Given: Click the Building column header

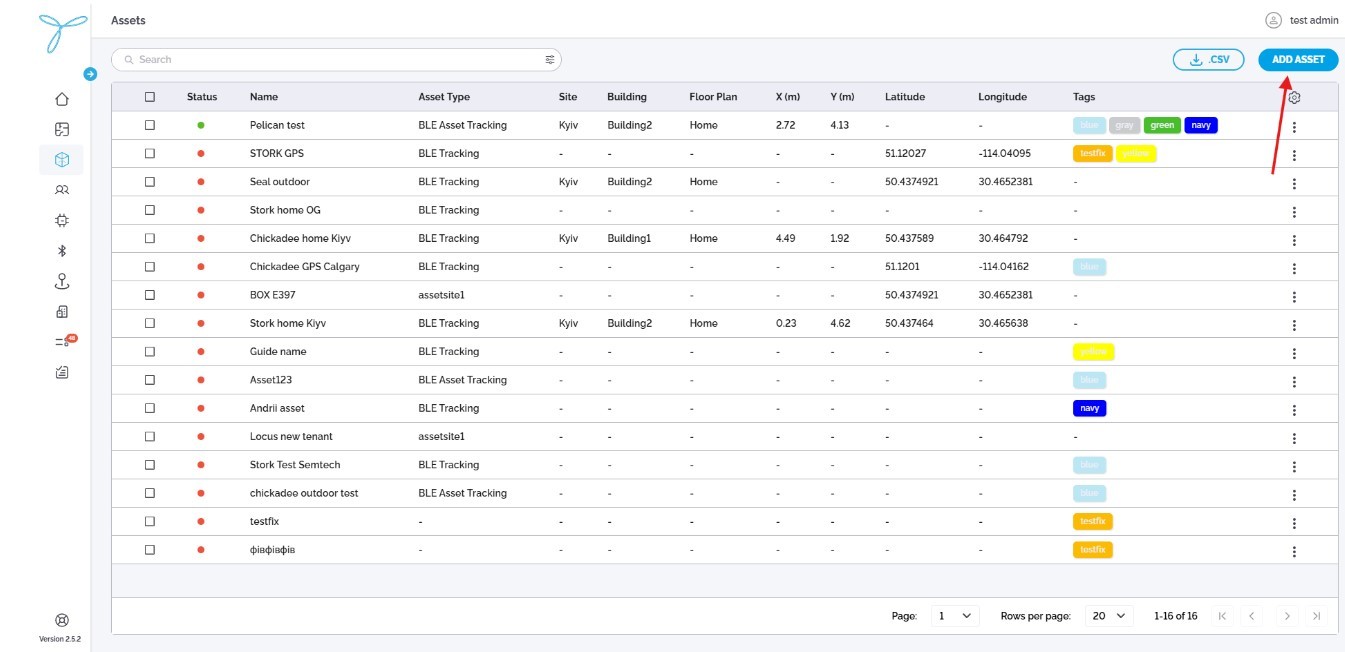Looking at the screenshot, I should coord(627,97).
